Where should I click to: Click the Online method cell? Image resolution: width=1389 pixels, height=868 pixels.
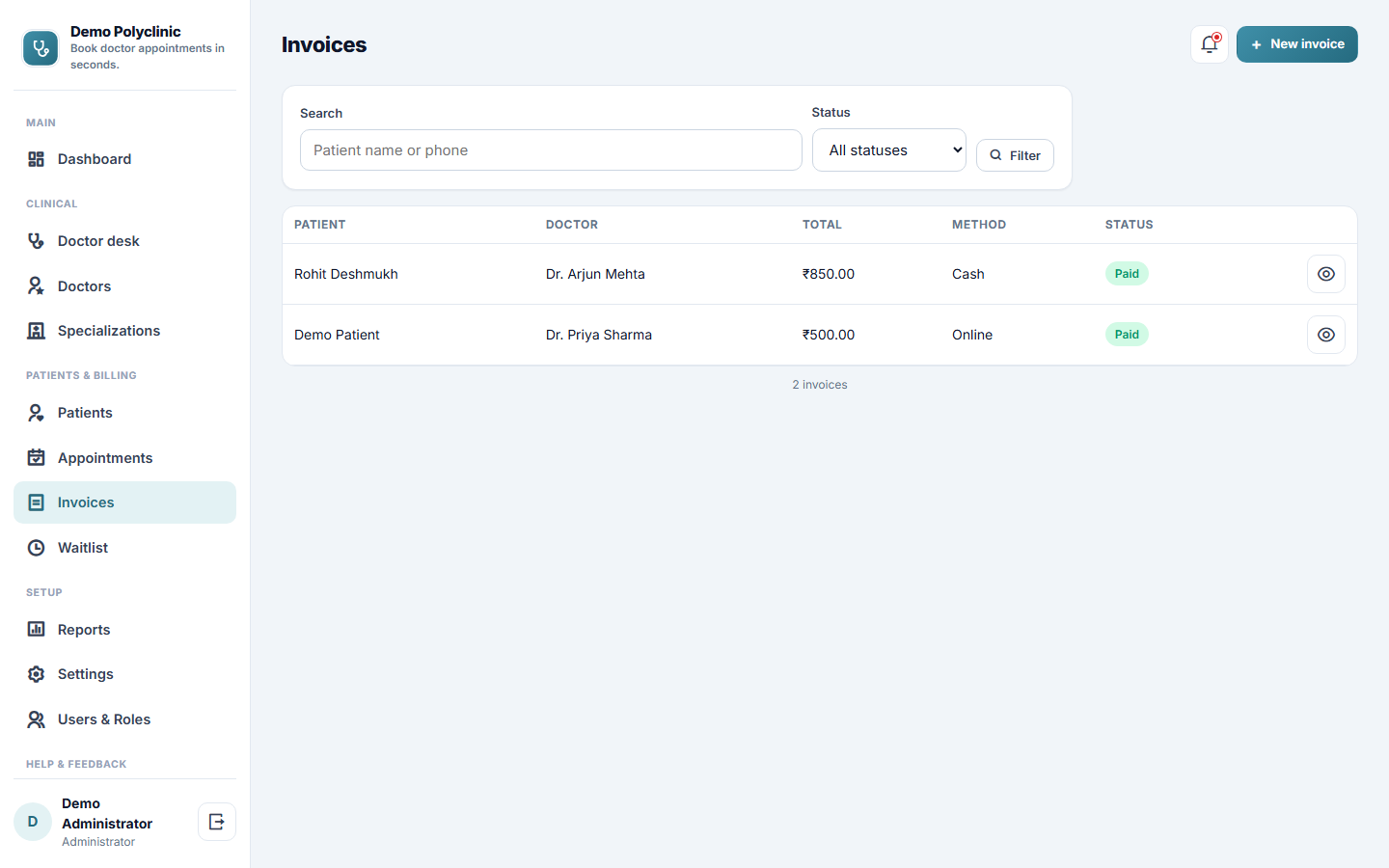coord(972,335)
